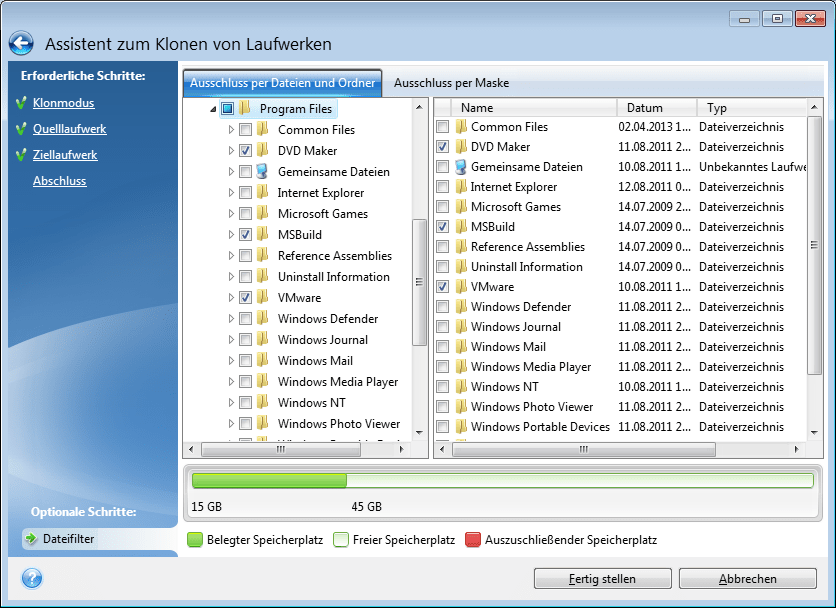Click the blue back arrow icon
This screenshot has width=836, height=608.
click(21, 44)
